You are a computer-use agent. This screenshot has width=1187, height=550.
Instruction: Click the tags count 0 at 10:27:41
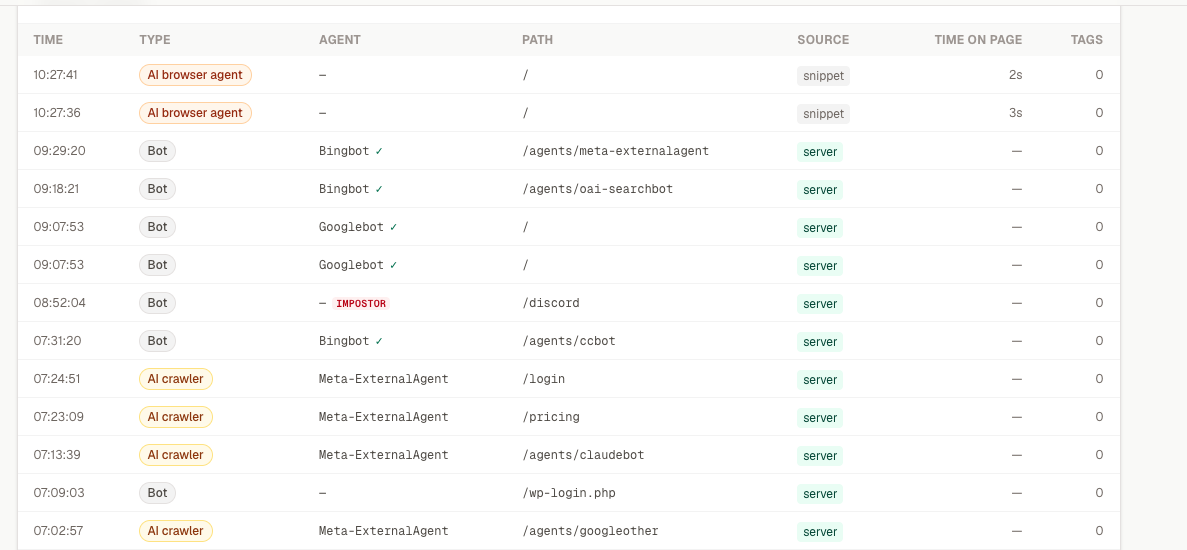click(x=1099, y=75)
